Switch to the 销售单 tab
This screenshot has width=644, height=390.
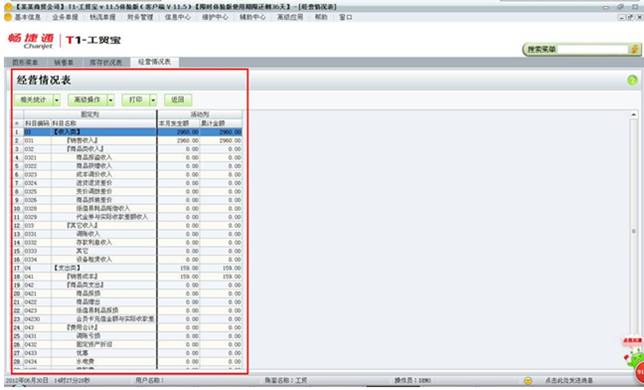[64, 62]
